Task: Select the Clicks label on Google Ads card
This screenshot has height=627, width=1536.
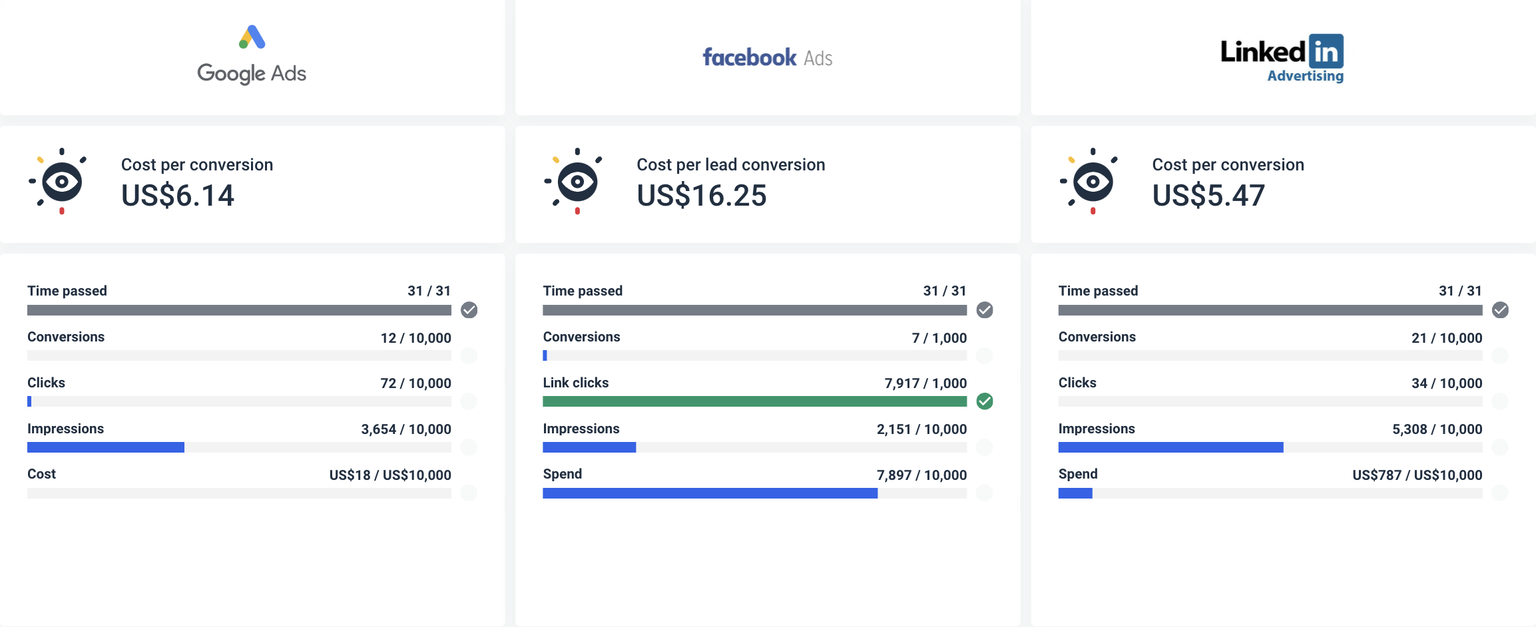Action: [45, 382]
